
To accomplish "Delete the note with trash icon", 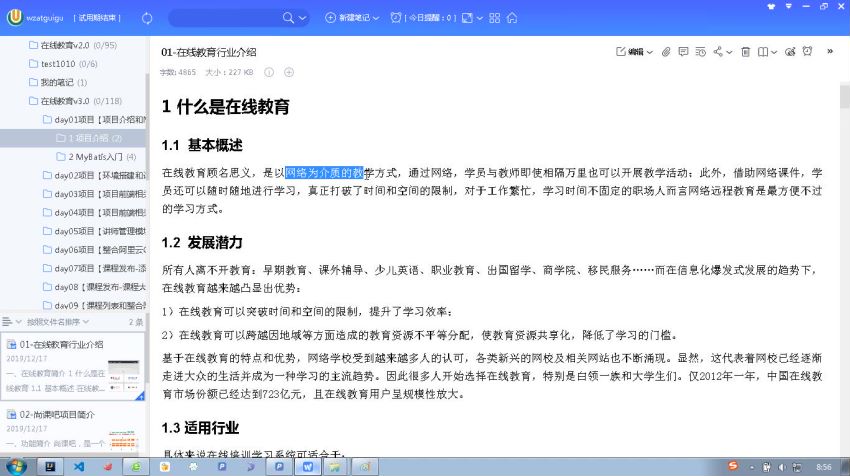I will tap(745, 51).
